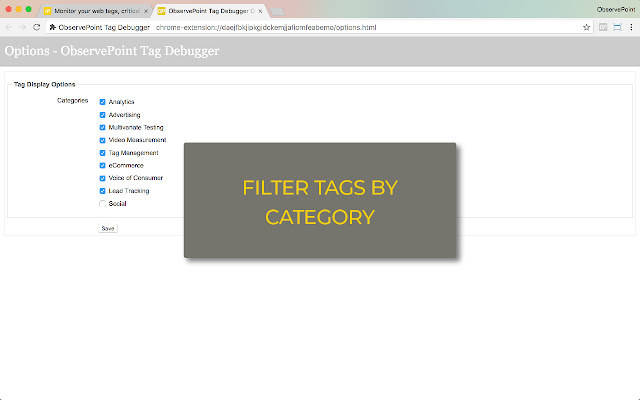Uncheck the Advertising category checkbox

(x=102, y=115)
